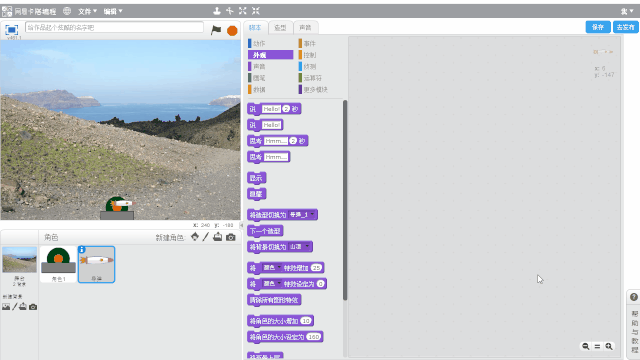Click value 10 in change-size block
The height and width of the screenshot is (360, 640).
coord(306,321)
